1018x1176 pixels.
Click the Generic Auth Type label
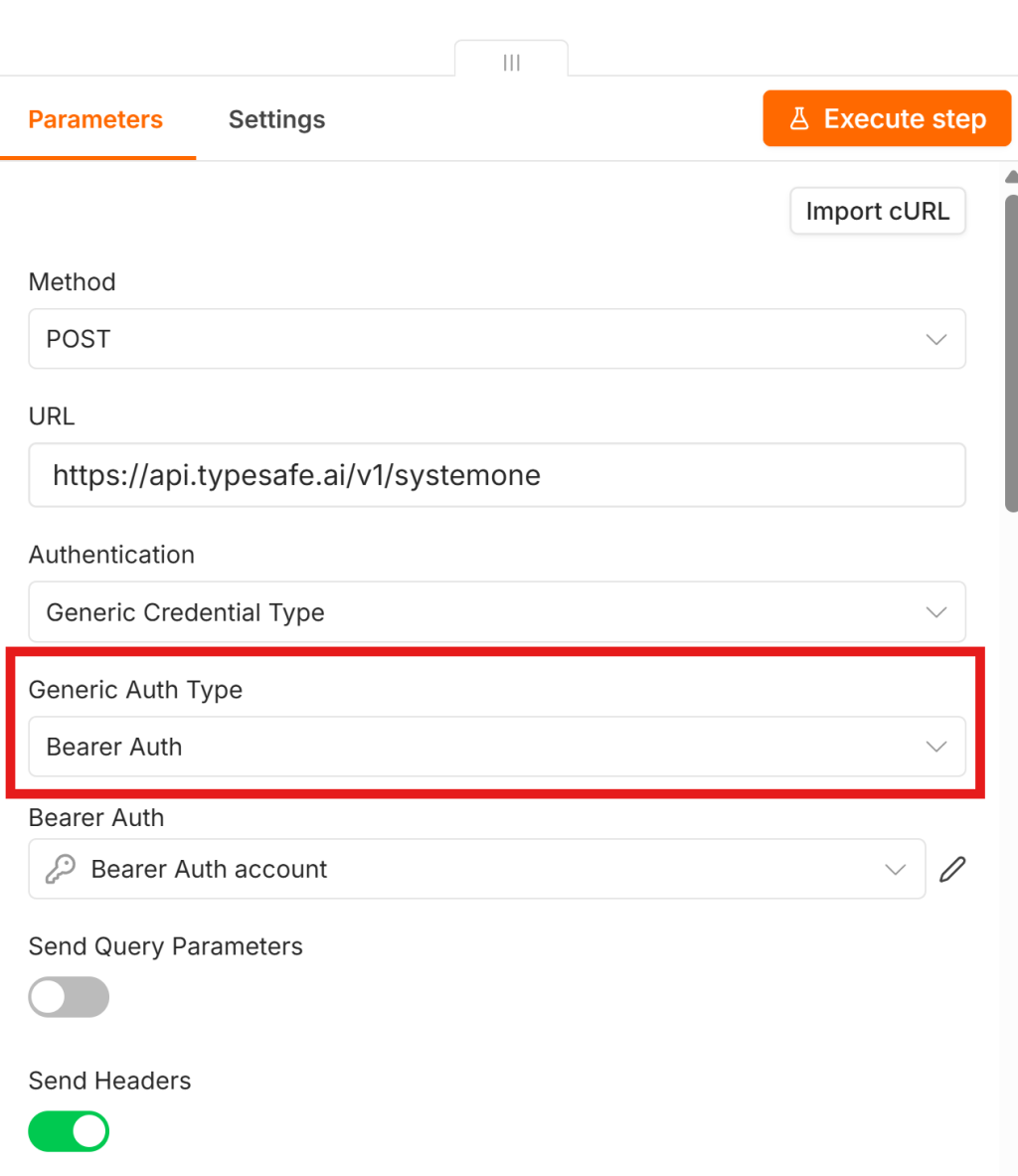coord(136,690)
